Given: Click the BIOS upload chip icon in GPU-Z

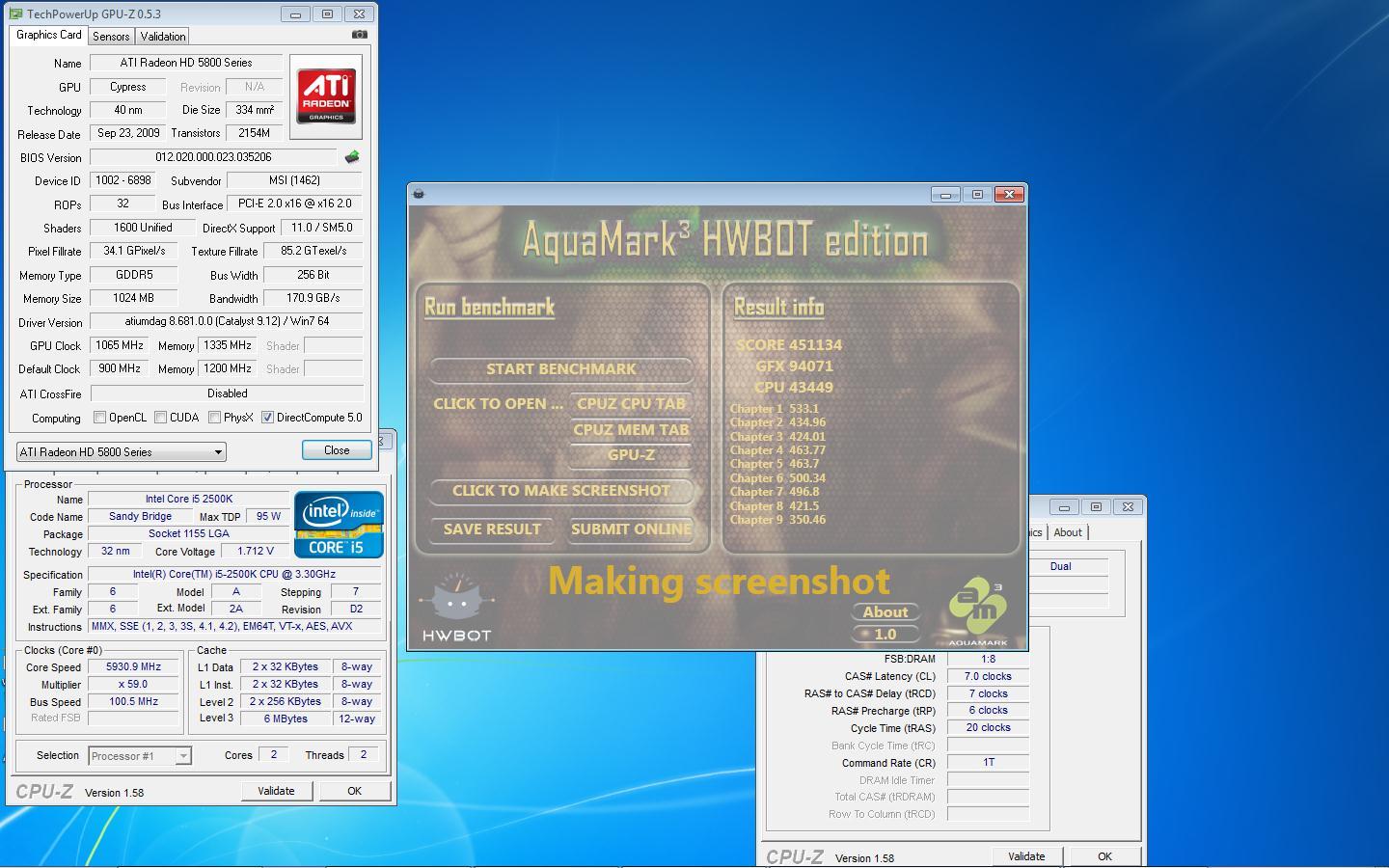Looking at the screenshot, I should [x=352, y=156].
